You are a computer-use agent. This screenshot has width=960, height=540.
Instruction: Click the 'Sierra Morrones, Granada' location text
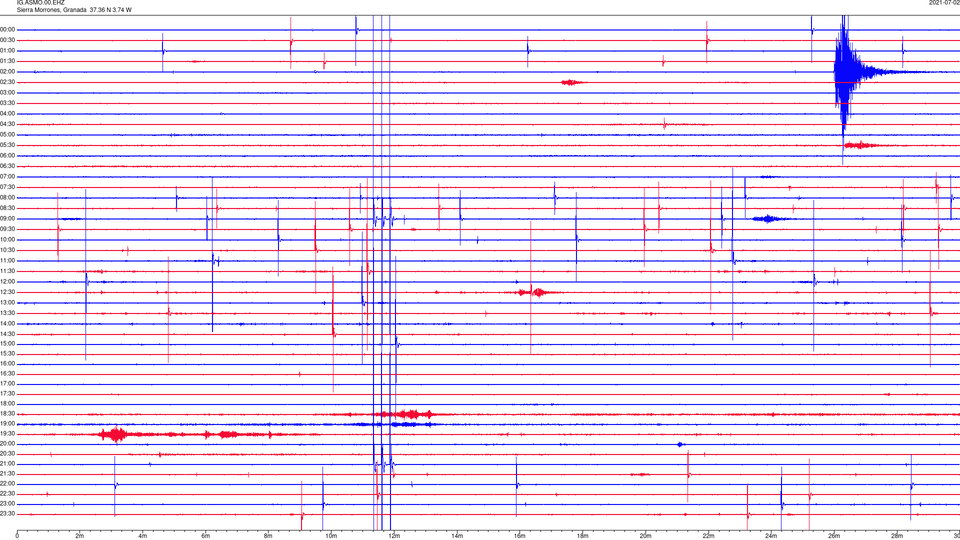51,10
